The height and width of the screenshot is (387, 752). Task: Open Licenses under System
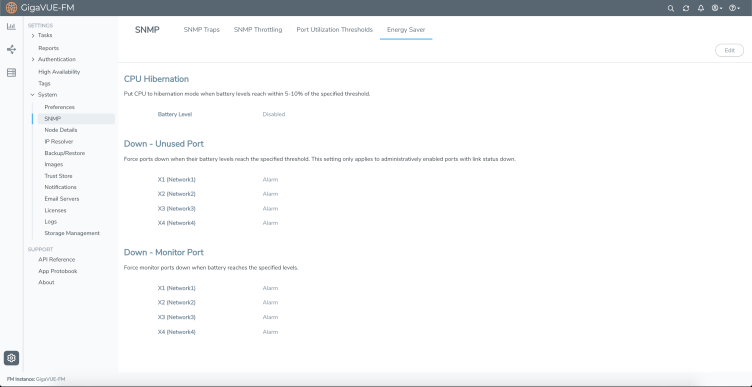[55, 211]
